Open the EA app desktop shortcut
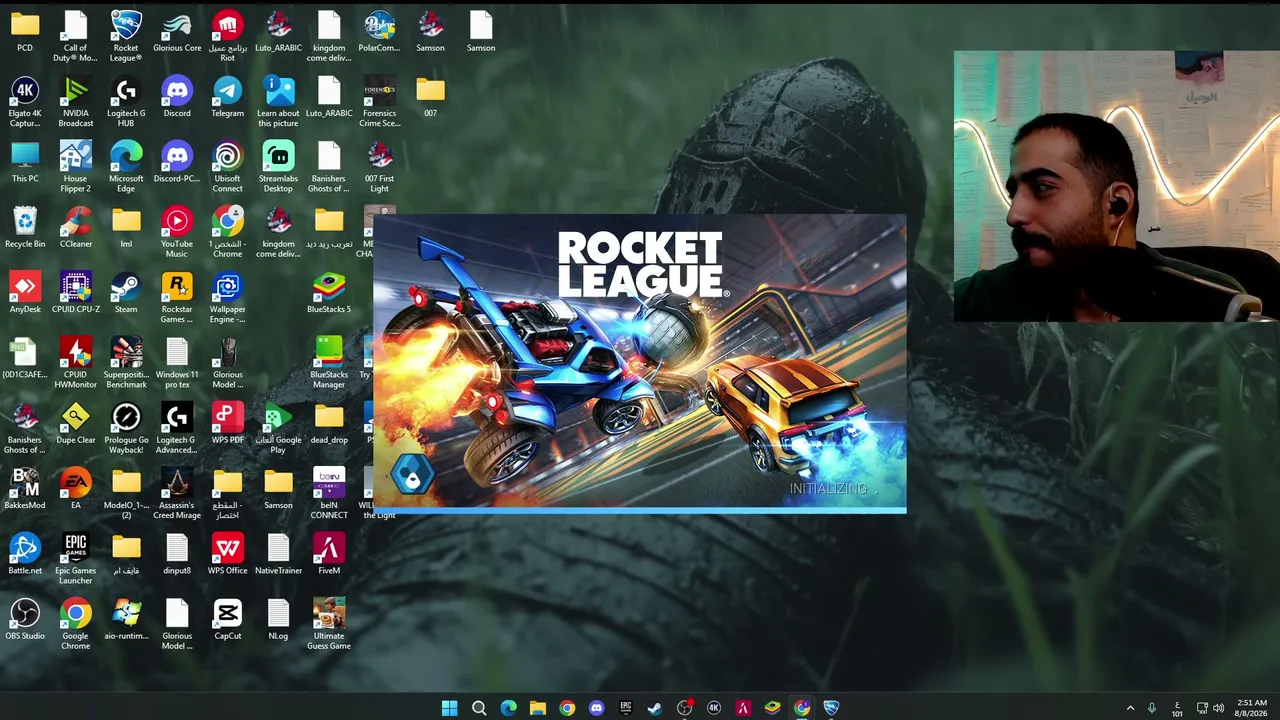Screen dimensions: 1280x720 pos(75,489)
